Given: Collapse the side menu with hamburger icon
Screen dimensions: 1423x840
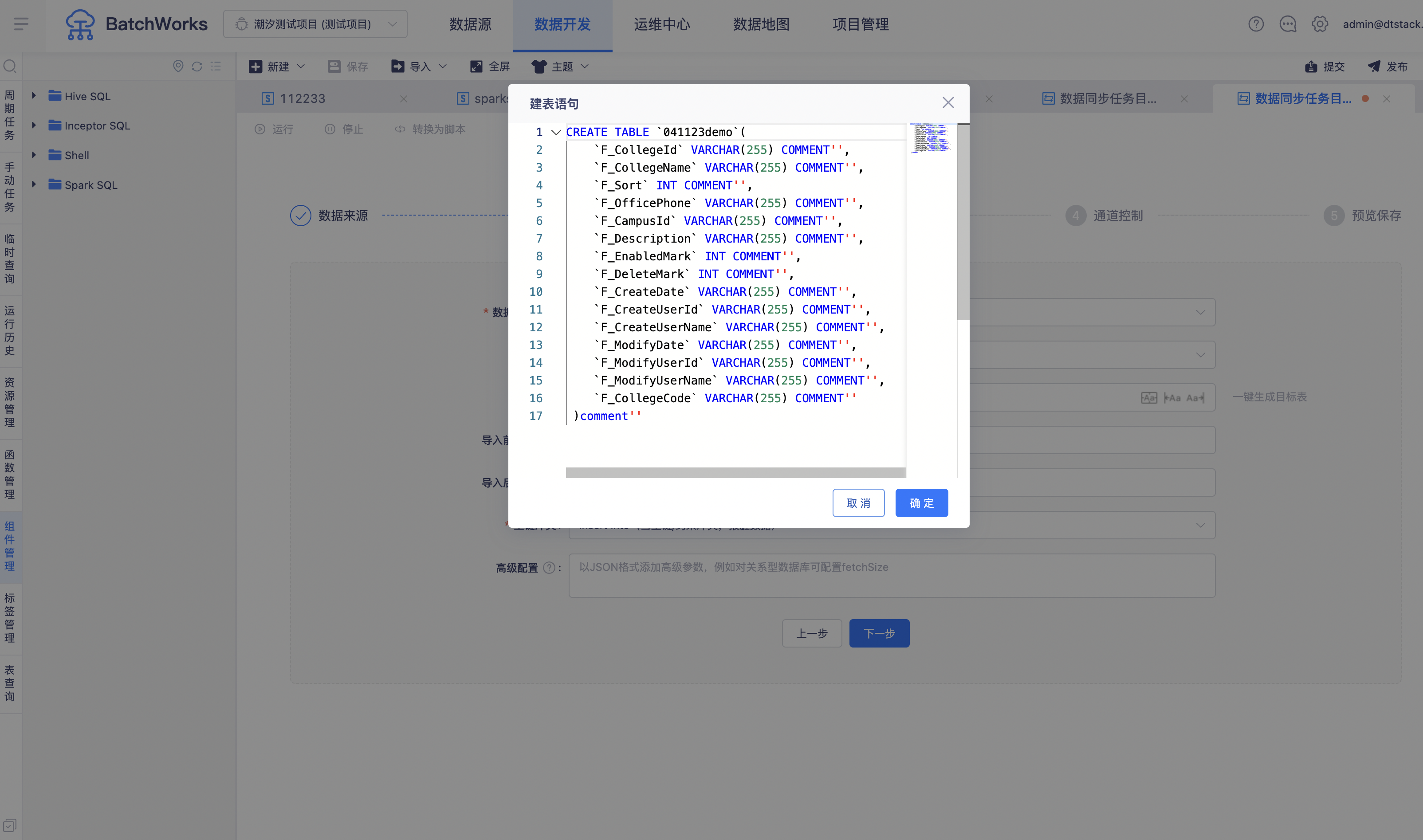Looking at the screenshot, I should click(21, 24).
